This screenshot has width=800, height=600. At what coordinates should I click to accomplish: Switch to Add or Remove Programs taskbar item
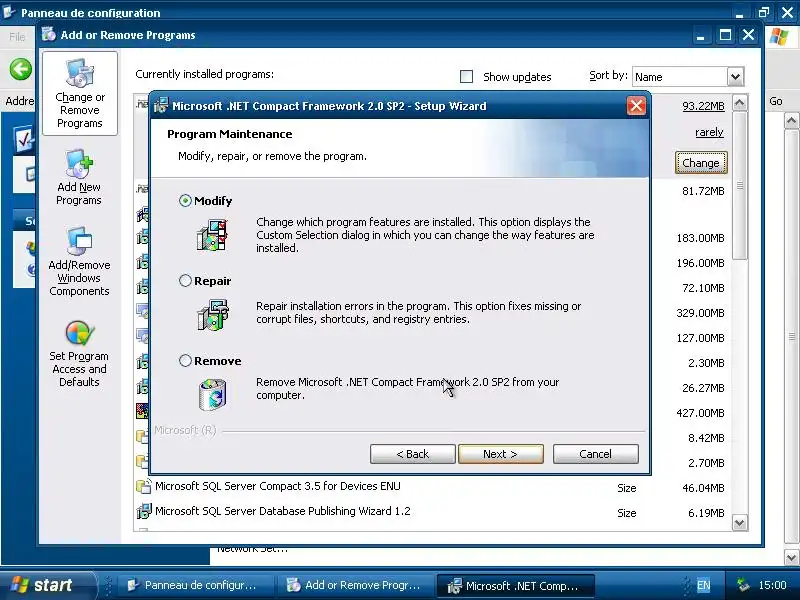pos(355,585)
